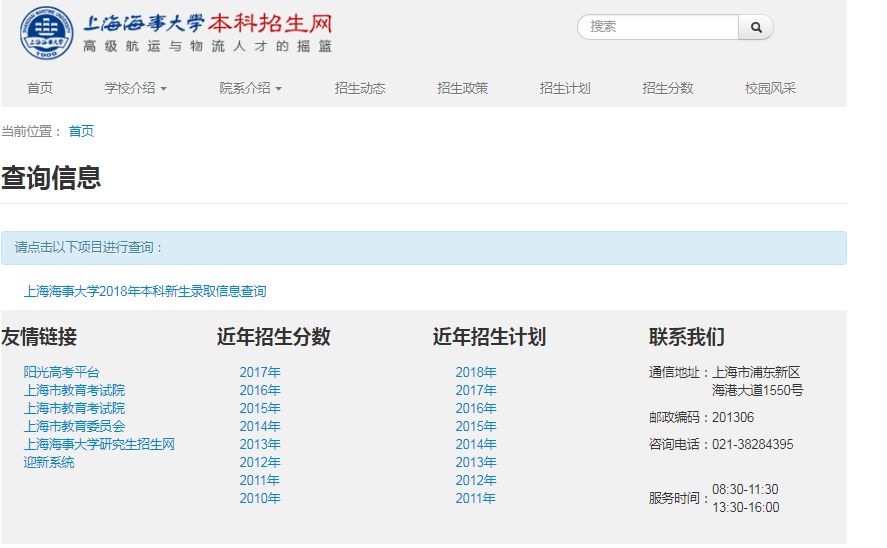887x548 pixels.
Task: Select 招生计划 in the navigation bar
Action: click(x=565, y=88)
